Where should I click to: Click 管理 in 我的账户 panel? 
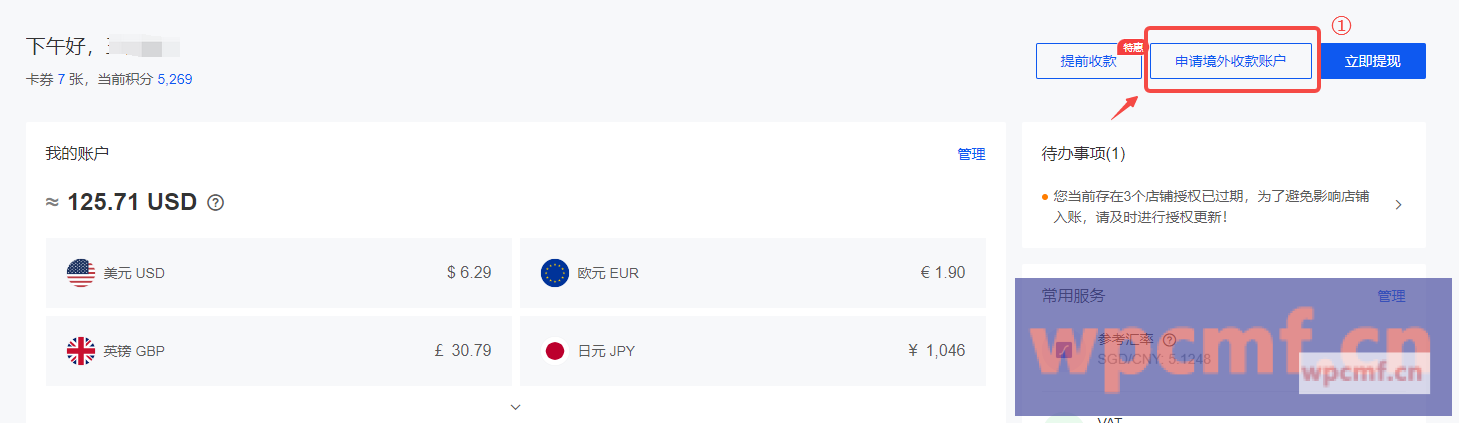click(971, 154)
